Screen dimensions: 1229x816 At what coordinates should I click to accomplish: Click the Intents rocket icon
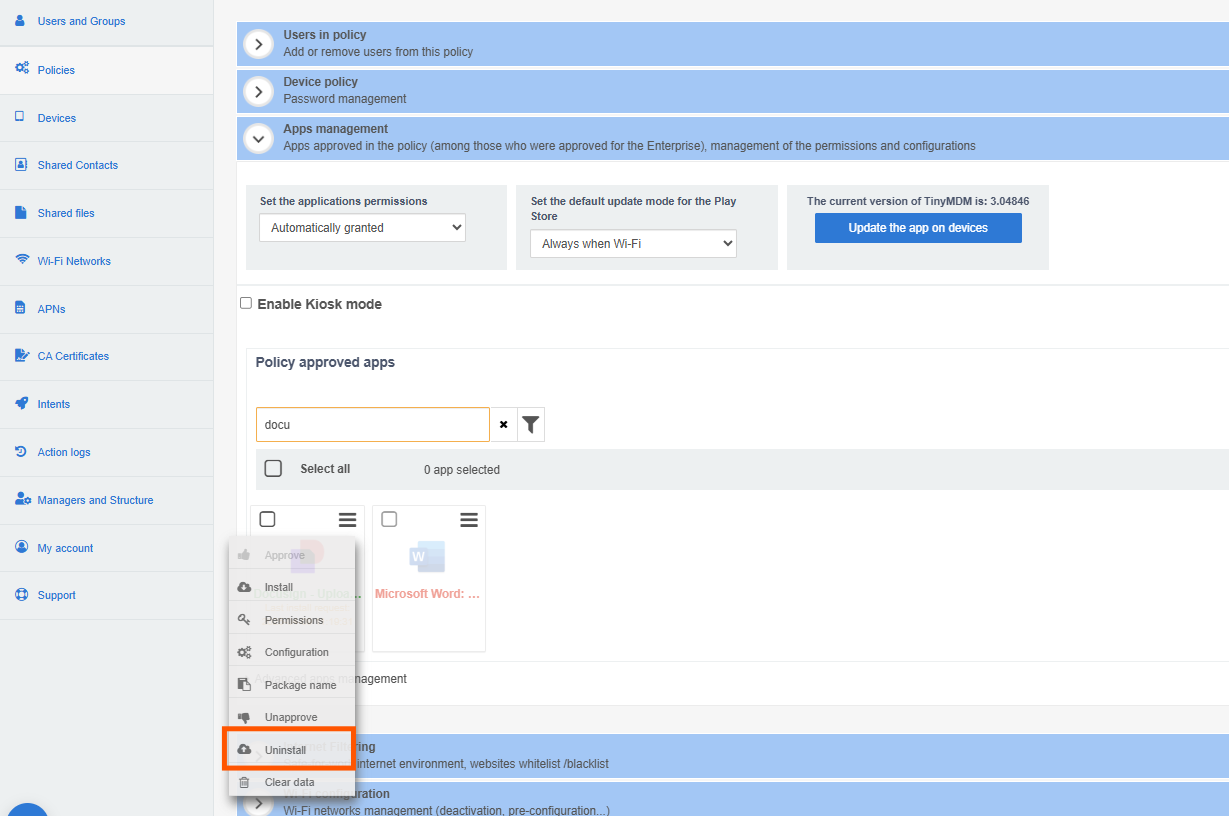[21, 403]
